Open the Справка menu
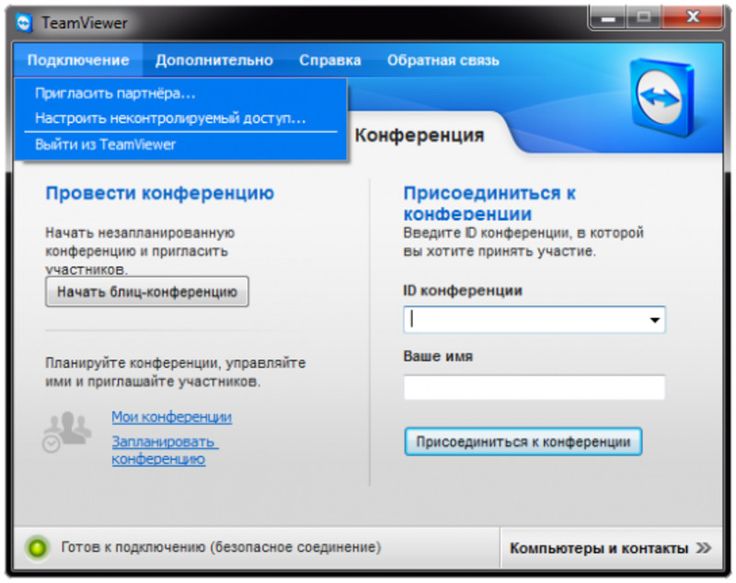The image size is (736, 583). point(330,60)
